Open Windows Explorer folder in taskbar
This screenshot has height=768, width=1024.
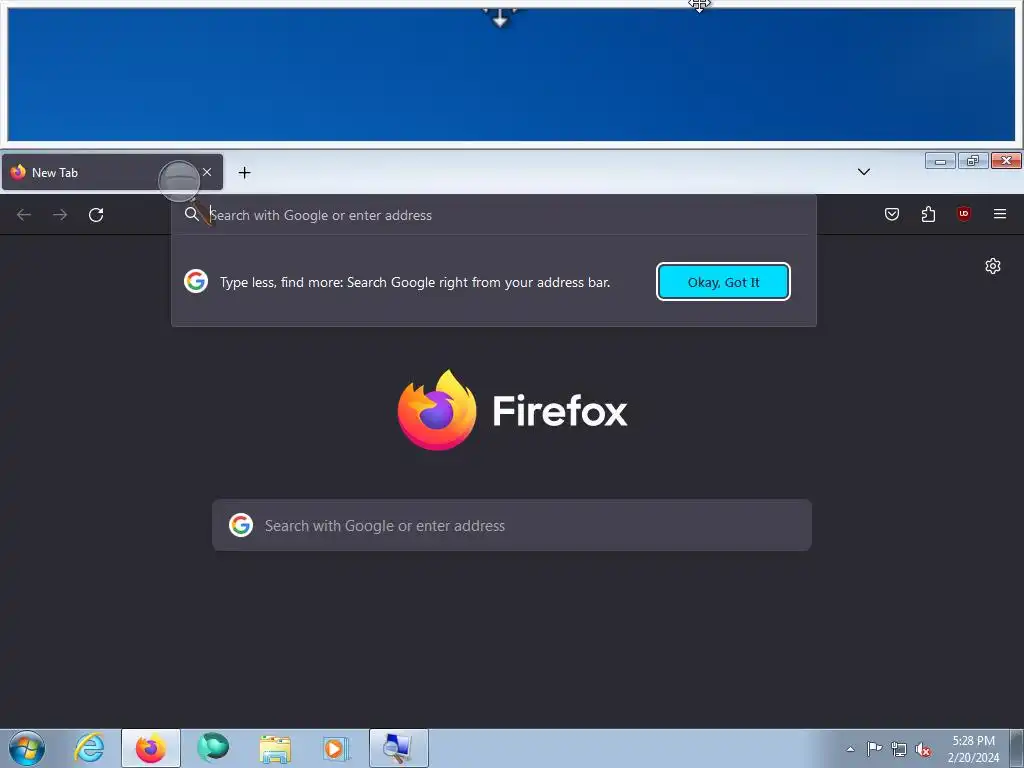click(275, 748)
